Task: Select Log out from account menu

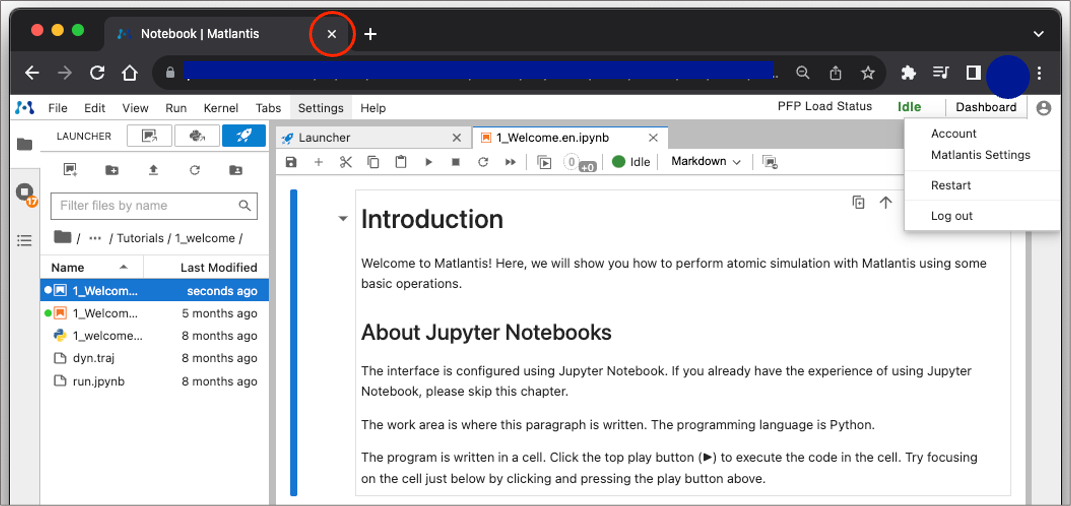Action: tap(951, 216)
